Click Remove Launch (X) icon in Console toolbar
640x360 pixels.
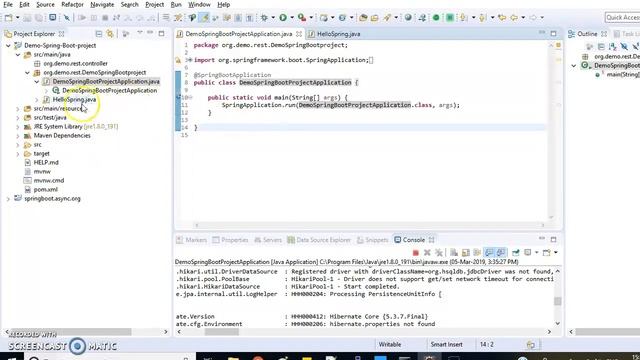(427, 253)
